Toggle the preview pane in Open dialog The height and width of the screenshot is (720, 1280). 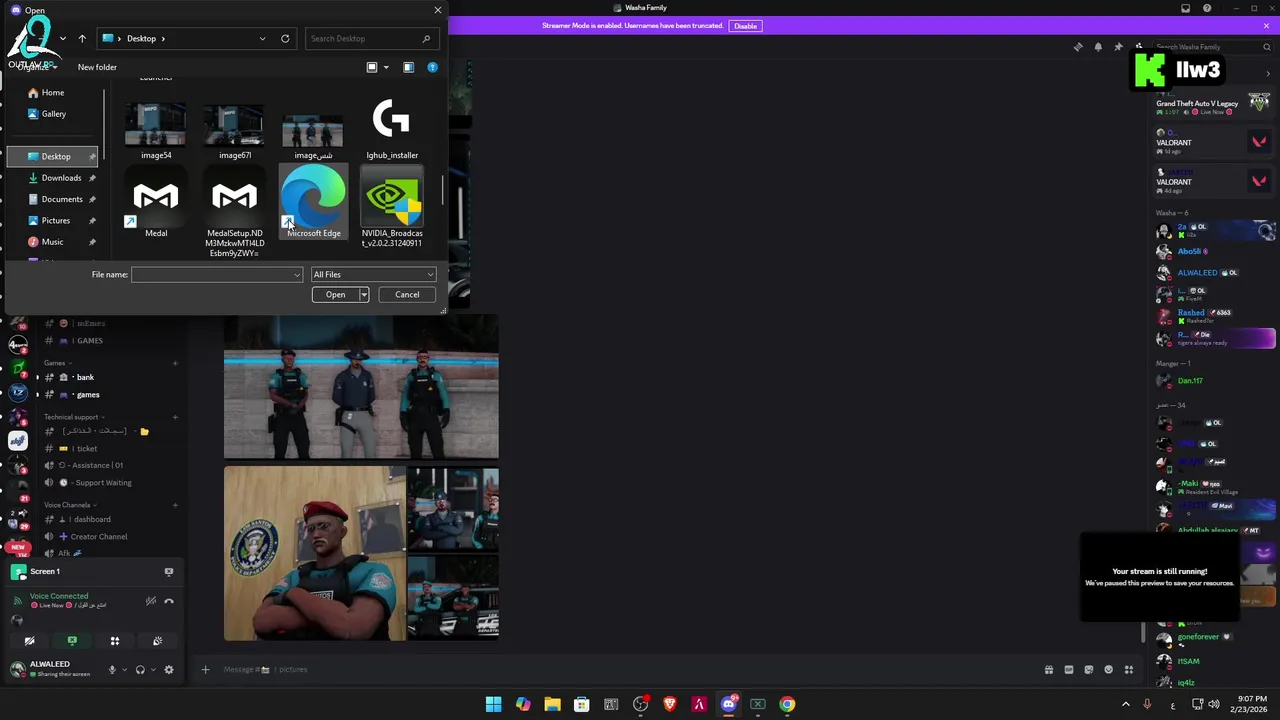click(408, 67)
